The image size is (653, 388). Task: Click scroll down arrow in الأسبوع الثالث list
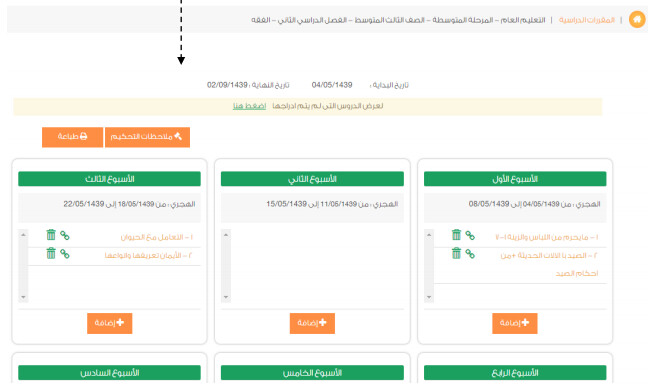(23, 297)
